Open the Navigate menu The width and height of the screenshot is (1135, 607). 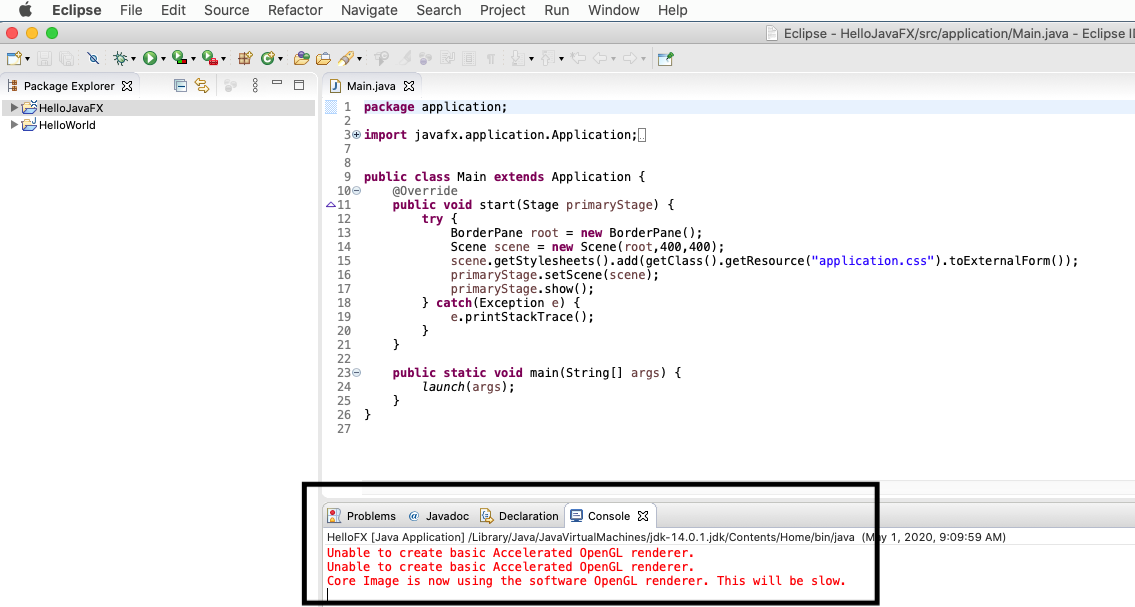coord(369,10)
